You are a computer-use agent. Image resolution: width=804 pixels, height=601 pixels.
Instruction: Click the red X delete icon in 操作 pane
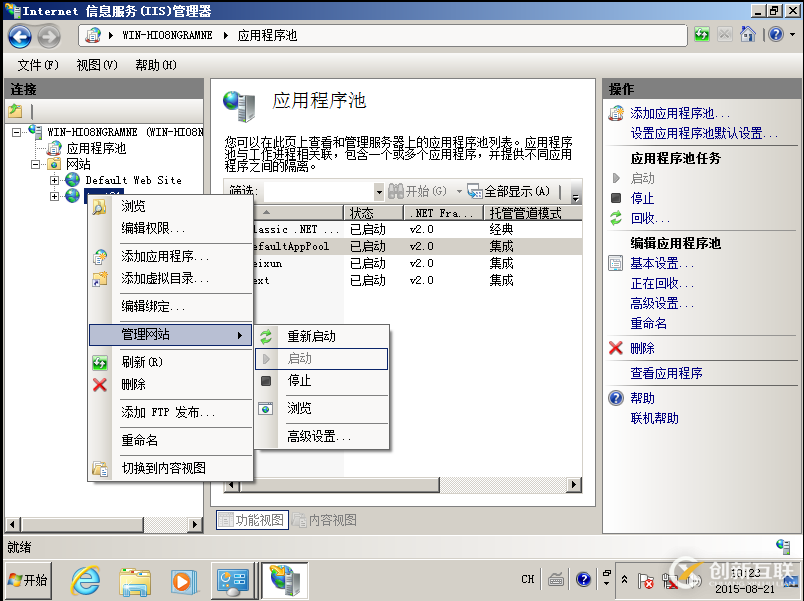pyautogui.click(x=615, y=347)
